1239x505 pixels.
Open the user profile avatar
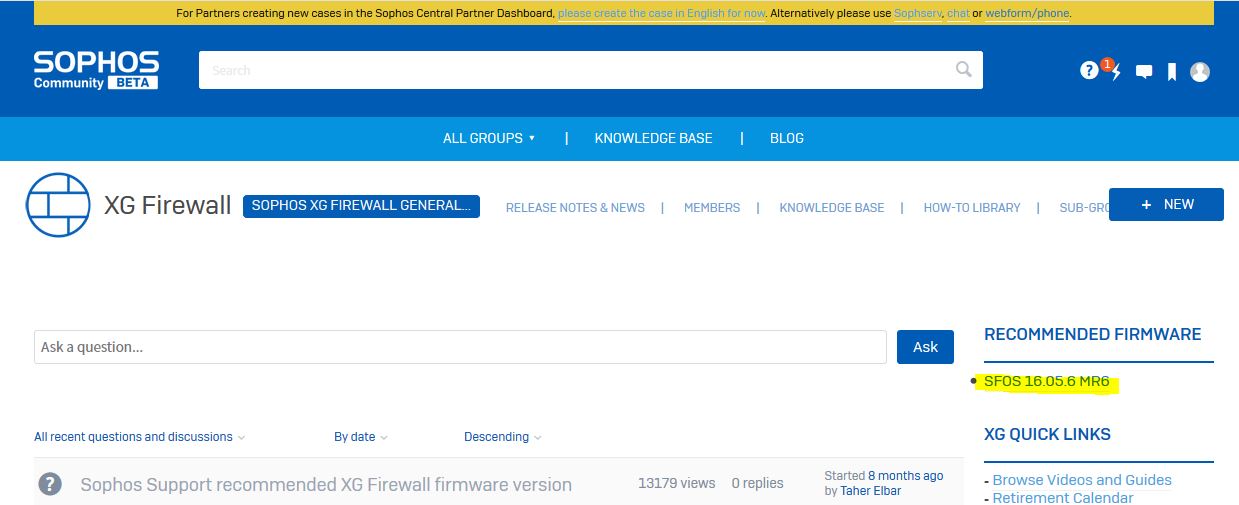tap(1200, 71)
